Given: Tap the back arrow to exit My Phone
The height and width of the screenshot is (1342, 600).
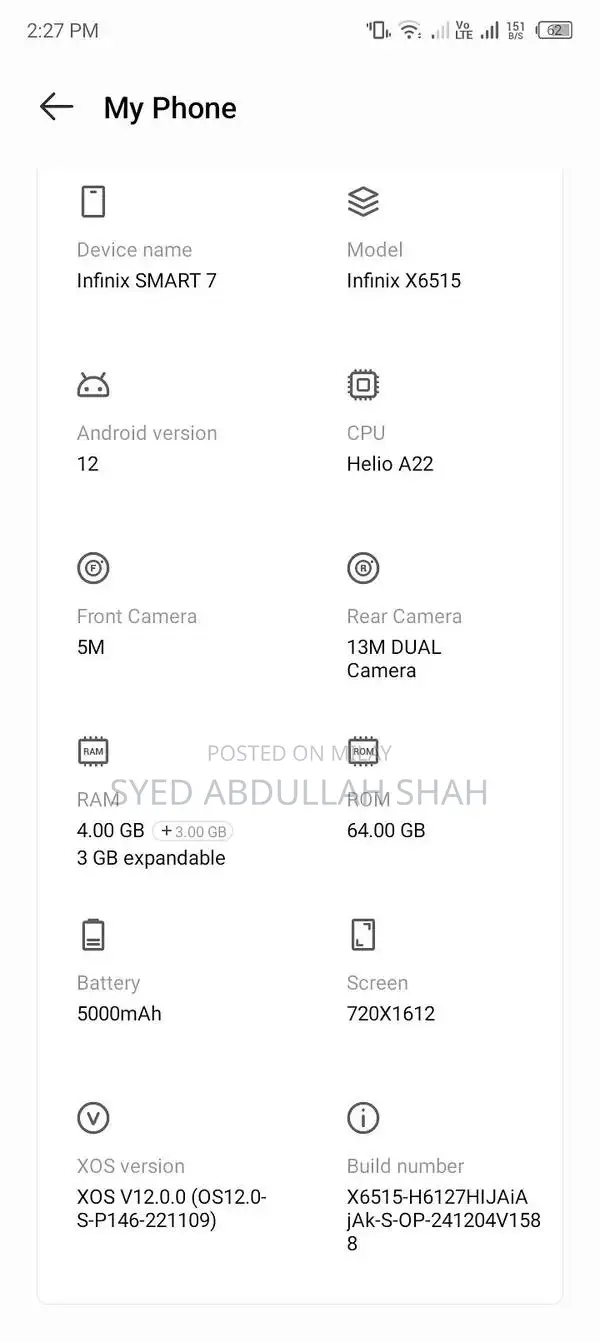Looking at the screenshot, I should (x=55, y=107).
